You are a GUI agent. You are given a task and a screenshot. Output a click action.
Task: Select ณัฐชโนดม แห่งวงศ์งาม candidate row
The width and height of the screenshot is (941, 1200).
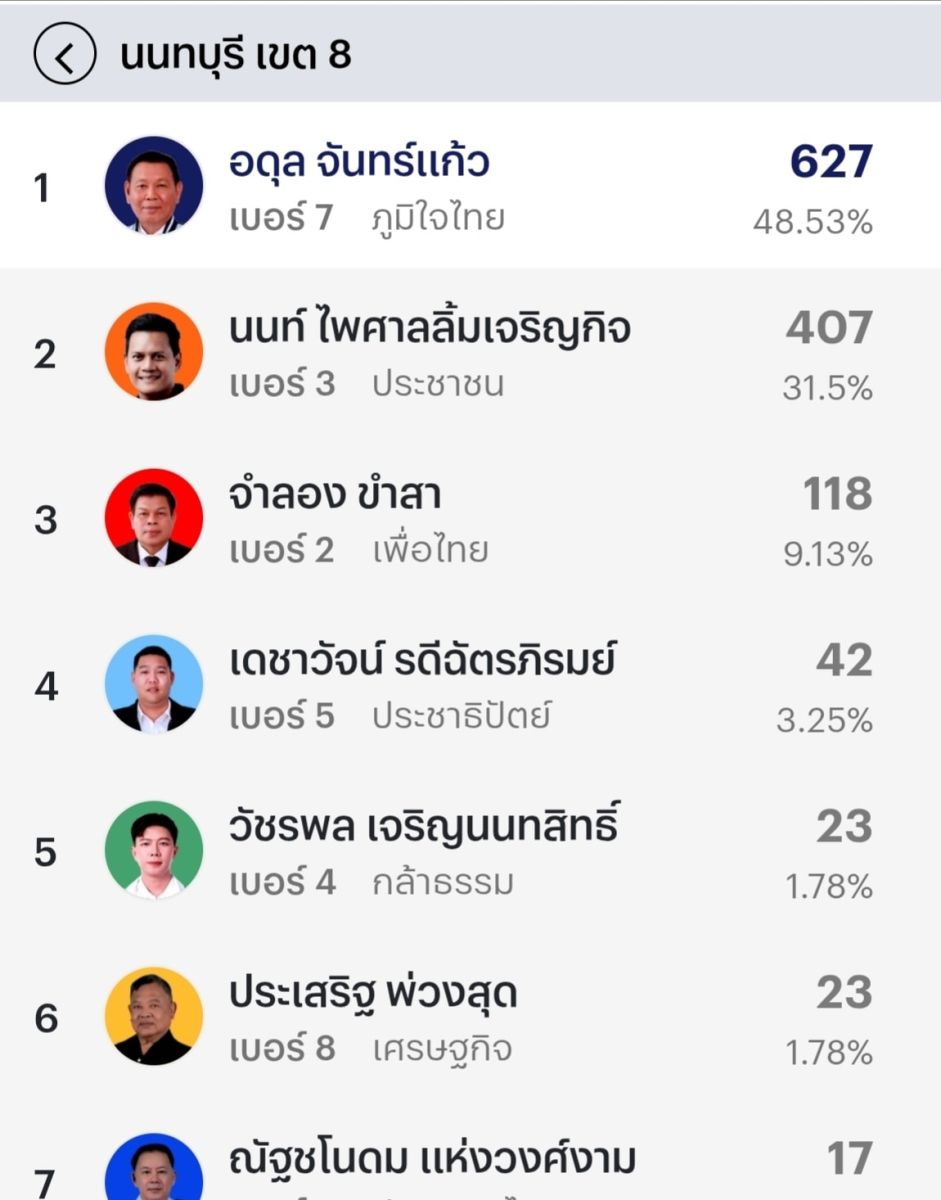coord(432,1160)
